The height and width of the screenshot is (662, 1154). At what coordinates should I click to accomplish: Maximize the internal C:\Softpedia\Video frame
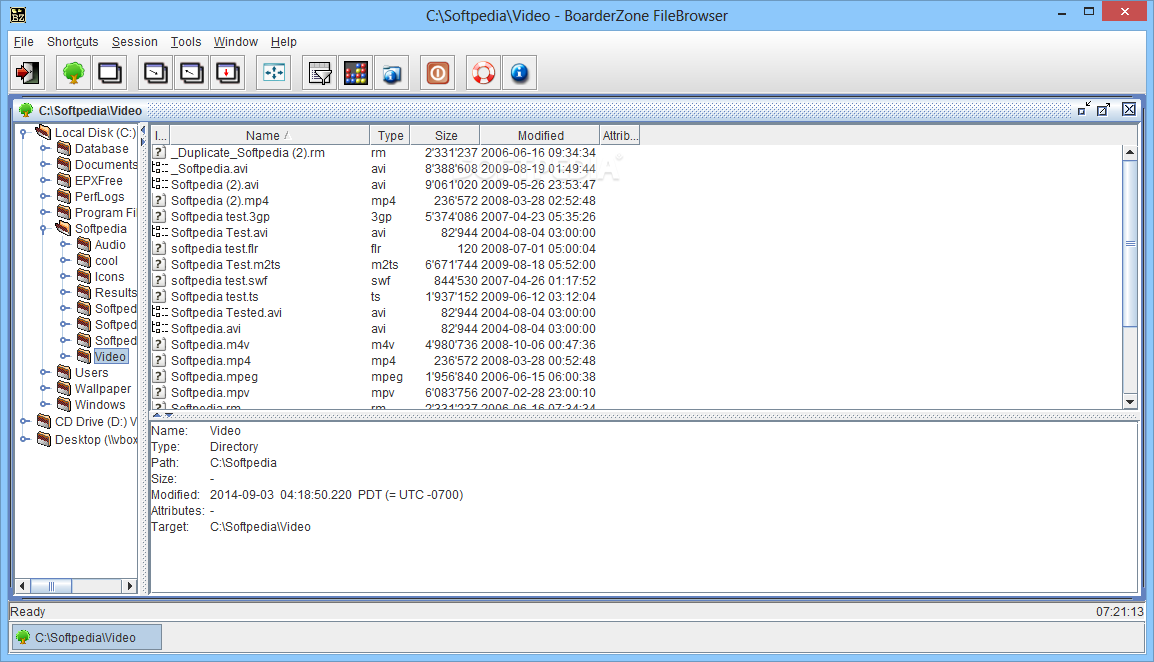point(1103,110)
